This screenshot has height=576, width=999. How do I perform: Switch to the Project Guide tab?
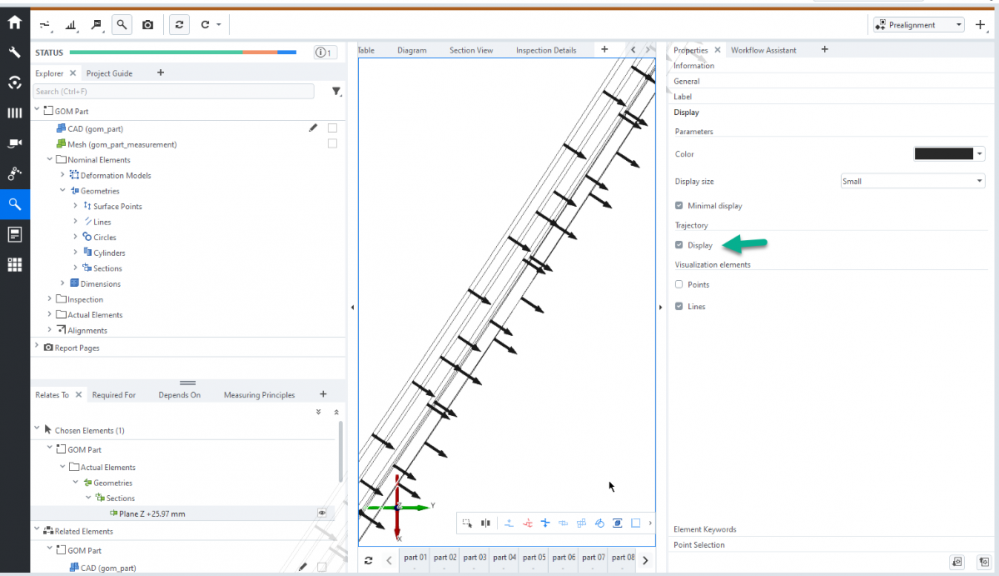(x=109, y=73)
